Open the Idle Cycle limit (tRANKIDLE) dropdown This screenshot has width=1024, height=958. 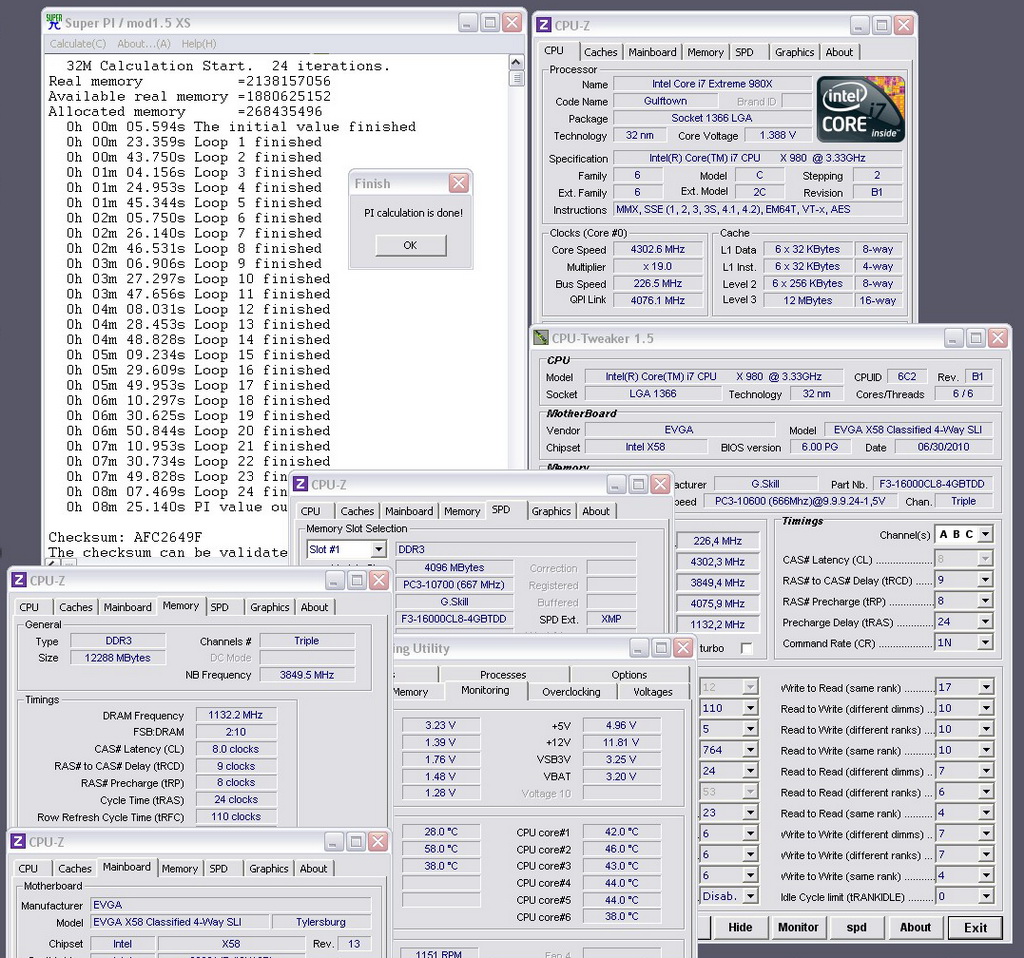click(986, 897)
